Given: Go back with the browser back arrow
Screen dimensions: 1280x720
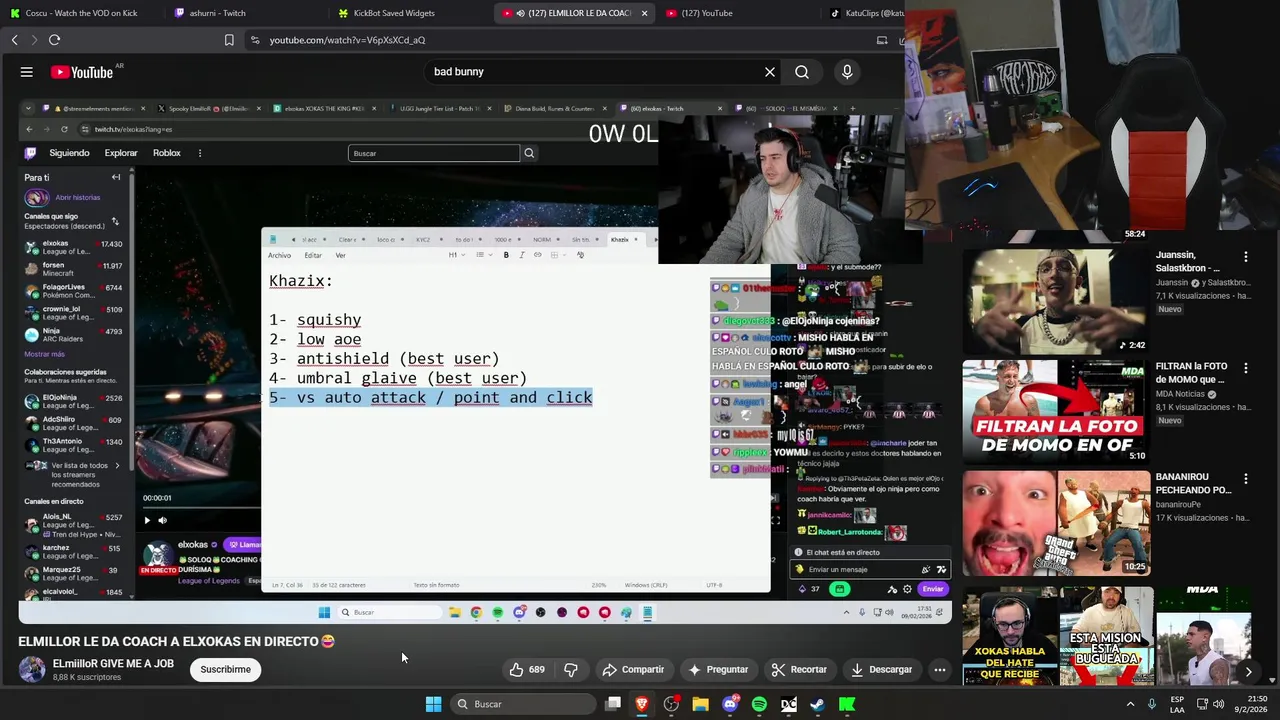Looking at the screenshot, I should tap(15, 40).
